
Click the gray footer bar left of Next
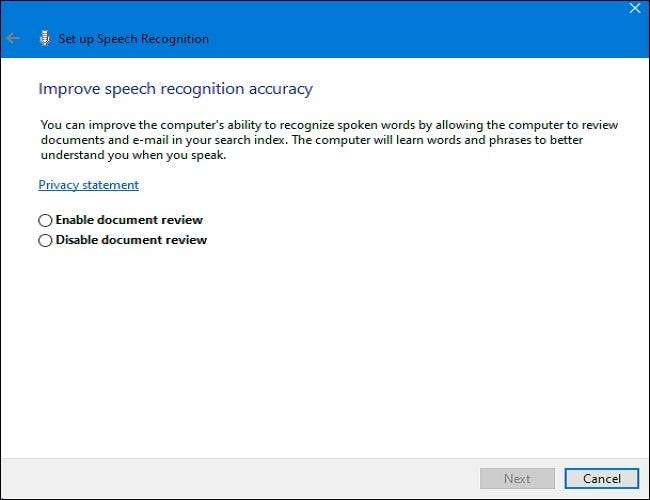click(240, 478)
